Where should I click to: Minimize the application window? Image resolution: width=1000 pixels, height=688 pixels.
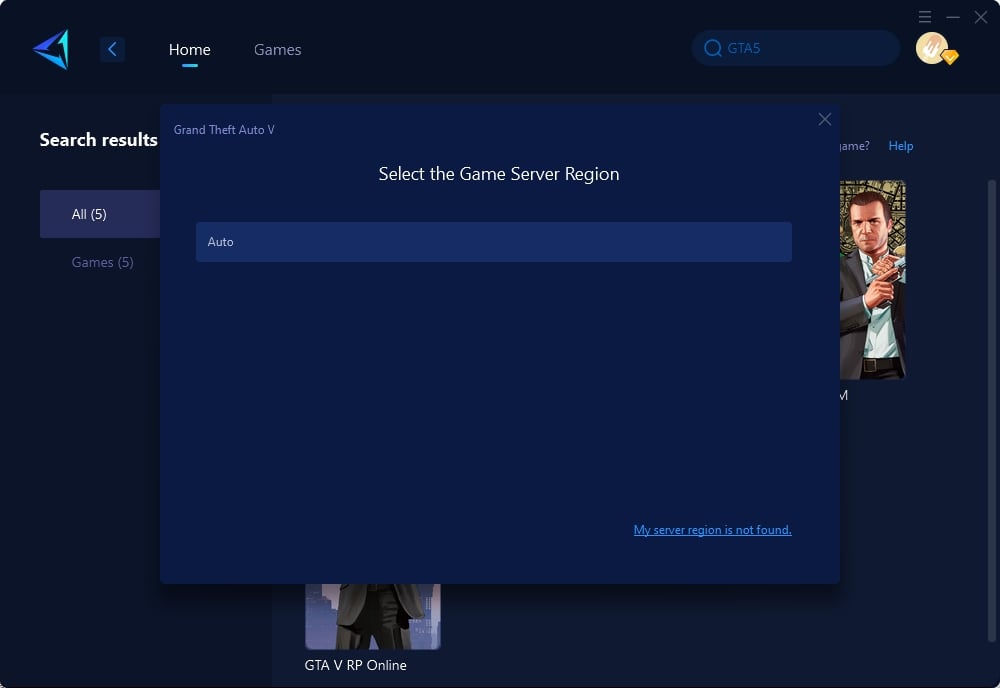point(953,17)
